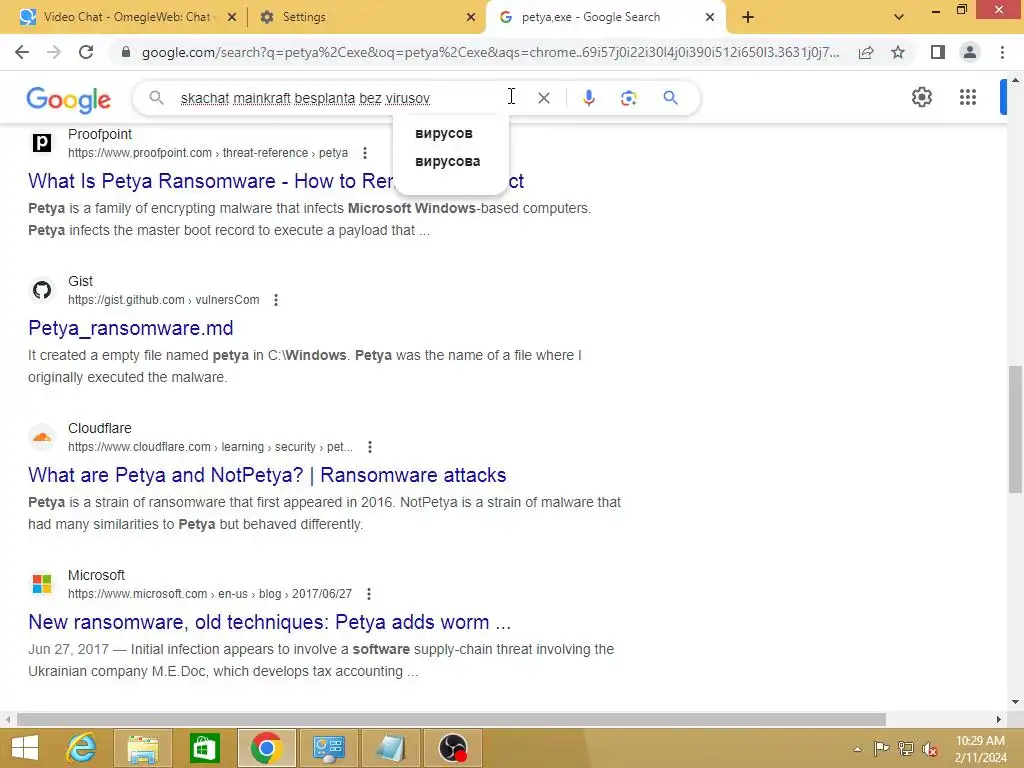
Task: Open more options for Cloudflare result
Action: tap(370, 447)
